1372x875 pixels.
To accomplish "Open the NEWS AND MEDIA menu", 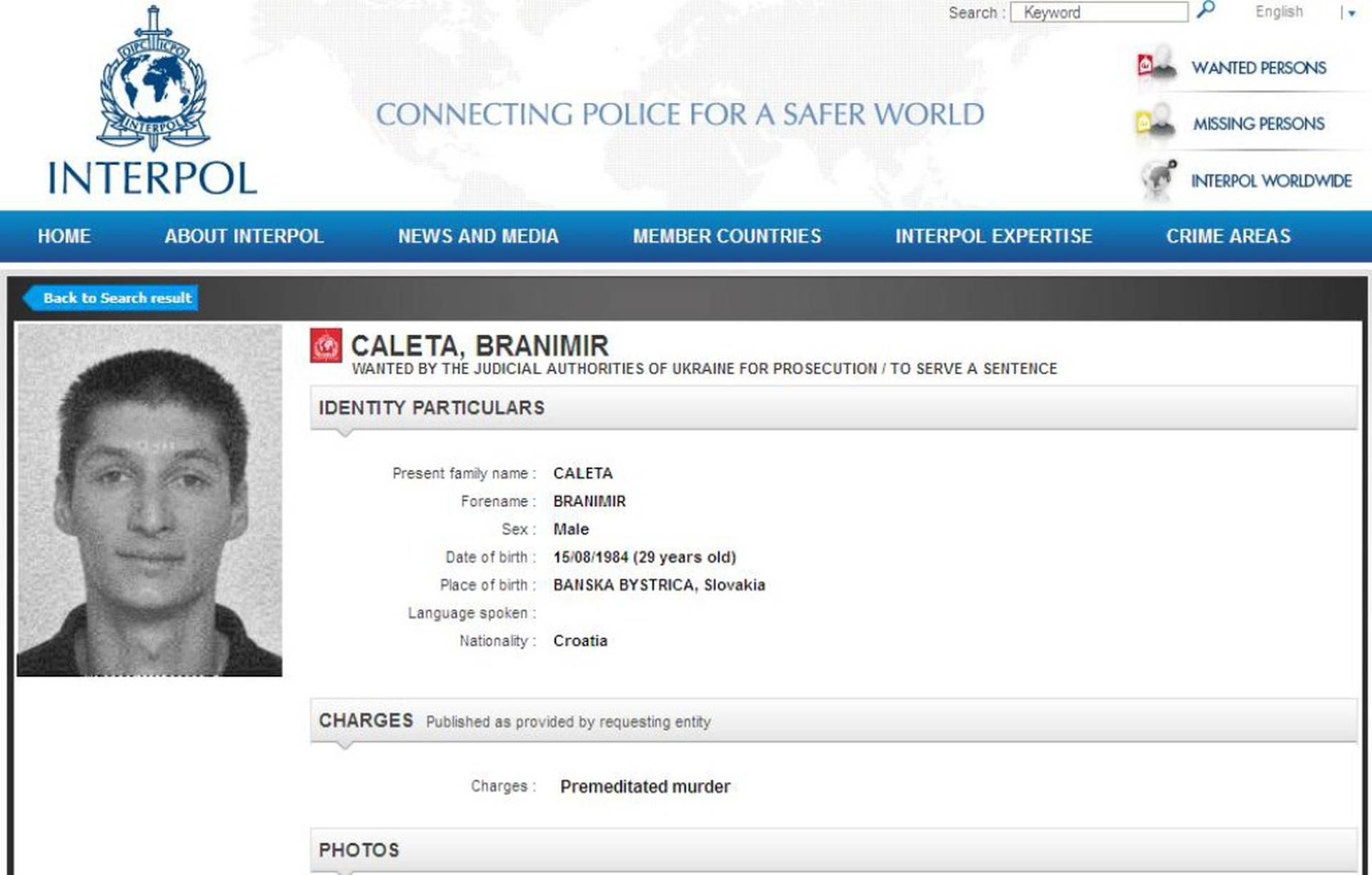I will pos(478,237).
